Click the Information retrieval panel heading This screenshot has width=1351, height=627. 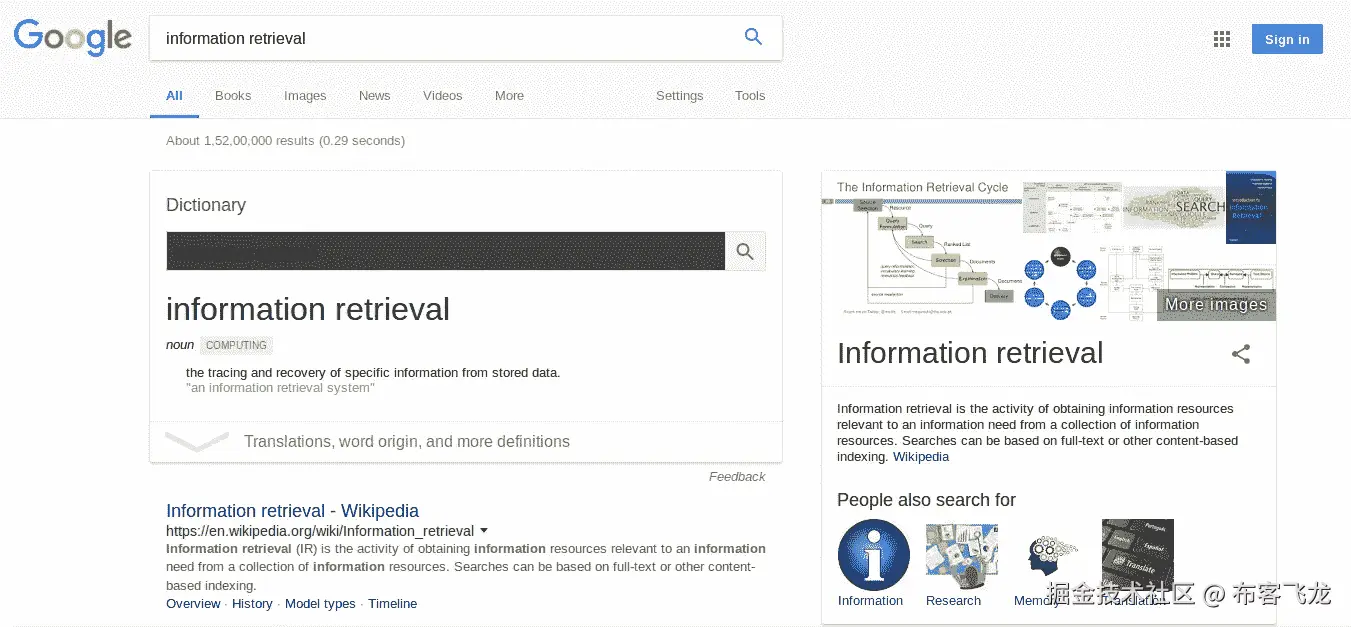tap(970, 353)
